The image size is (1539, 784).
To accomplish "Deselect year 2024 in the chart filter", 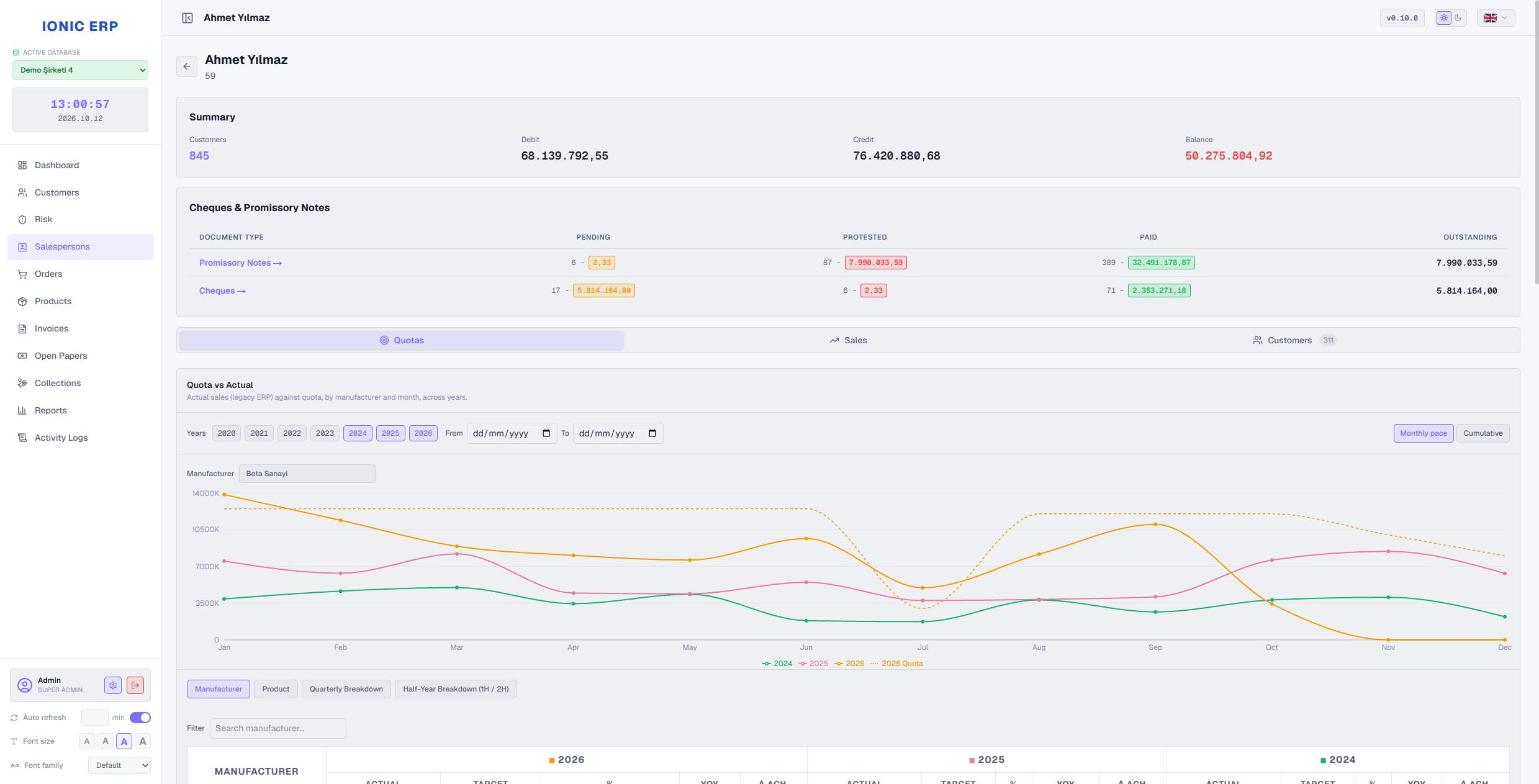I will (x=357, y=433).
